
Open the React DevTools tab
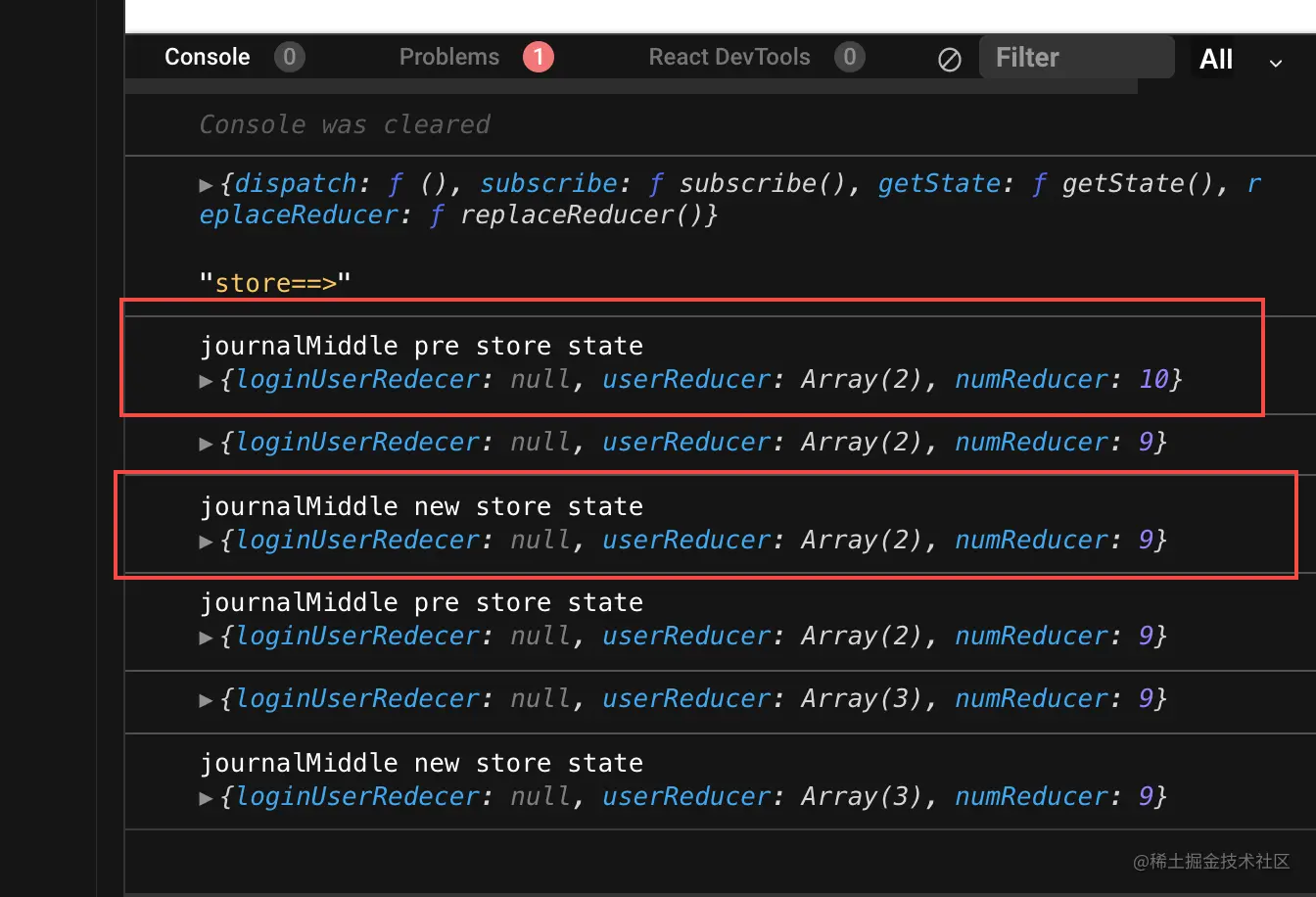tap(729, 57)
